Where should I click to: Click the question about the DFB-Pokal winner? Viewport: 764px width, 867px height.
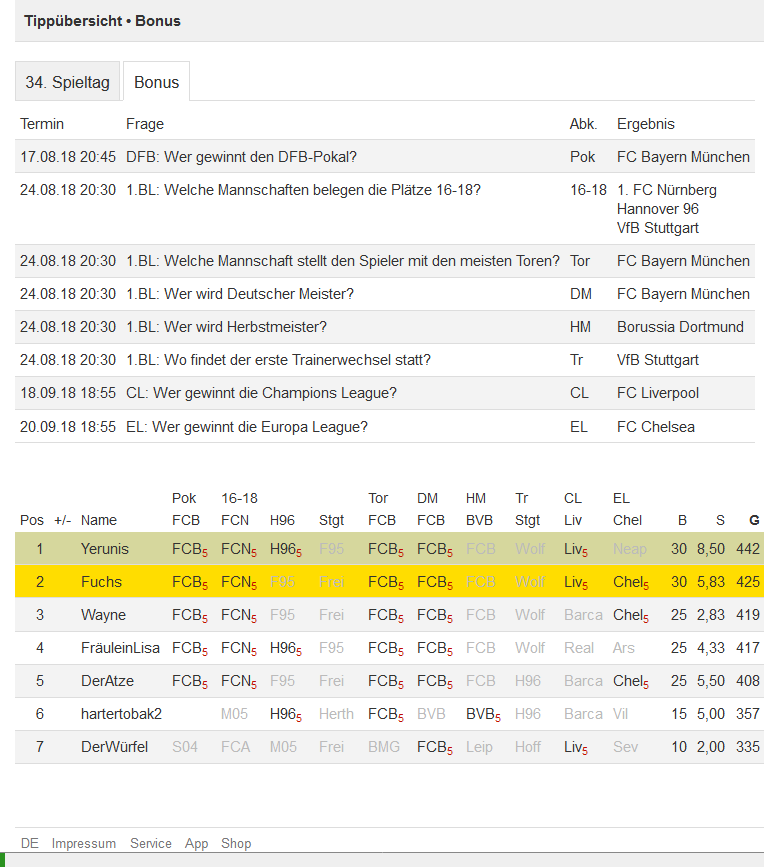[x=242, y=157]
